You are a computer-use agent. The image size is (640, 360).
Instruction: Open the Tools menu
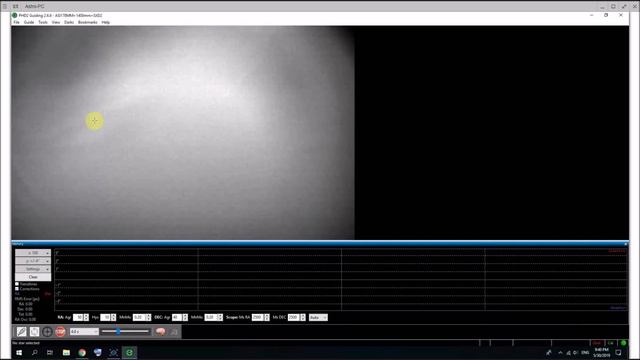point(43,22)
